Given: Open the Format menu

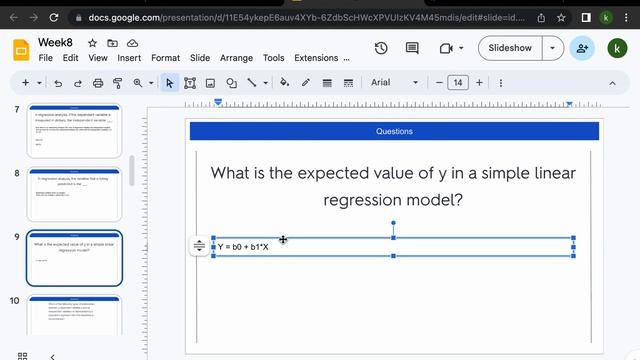Looking at the screenshot, I should click(x=165, y=58).
